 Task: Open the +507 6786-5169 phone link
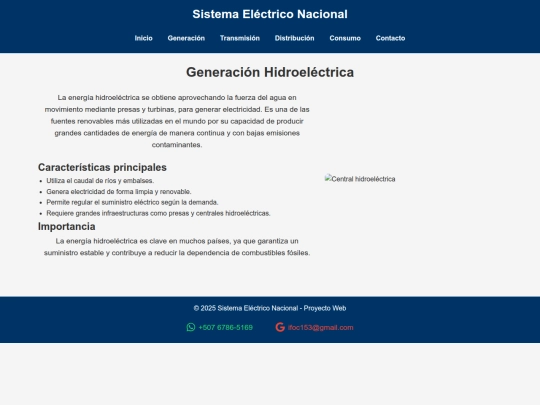(x=226, y=328)
